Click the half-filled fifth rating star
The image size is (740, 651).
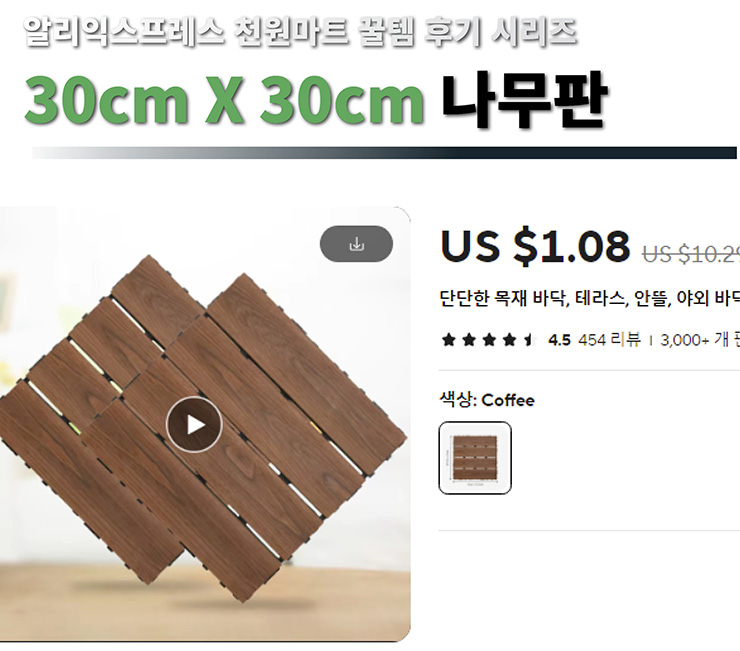click(x=530, y=339)
